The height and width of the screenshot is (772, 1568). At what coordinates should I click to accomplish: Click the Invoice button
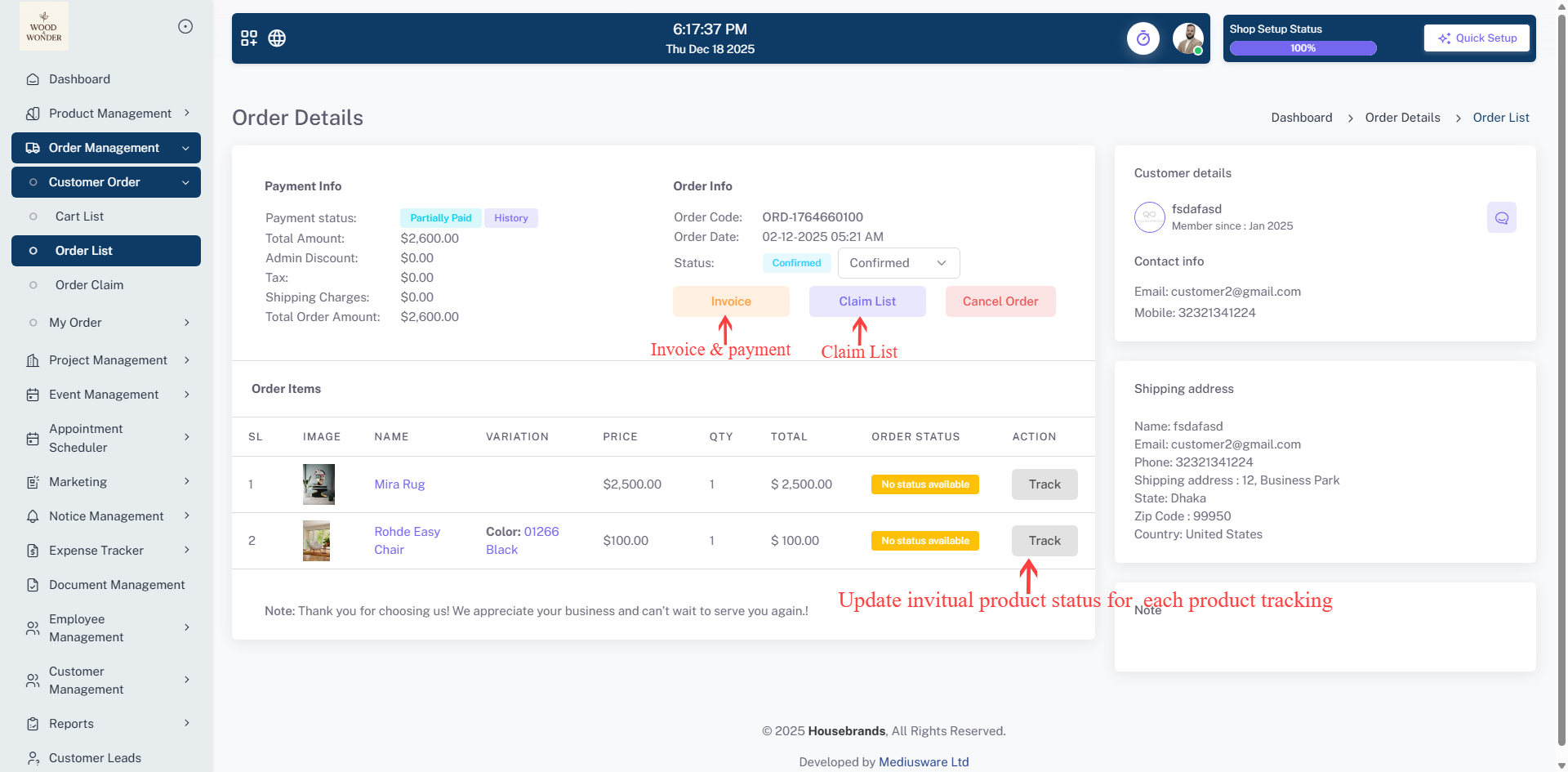[730, 301]
